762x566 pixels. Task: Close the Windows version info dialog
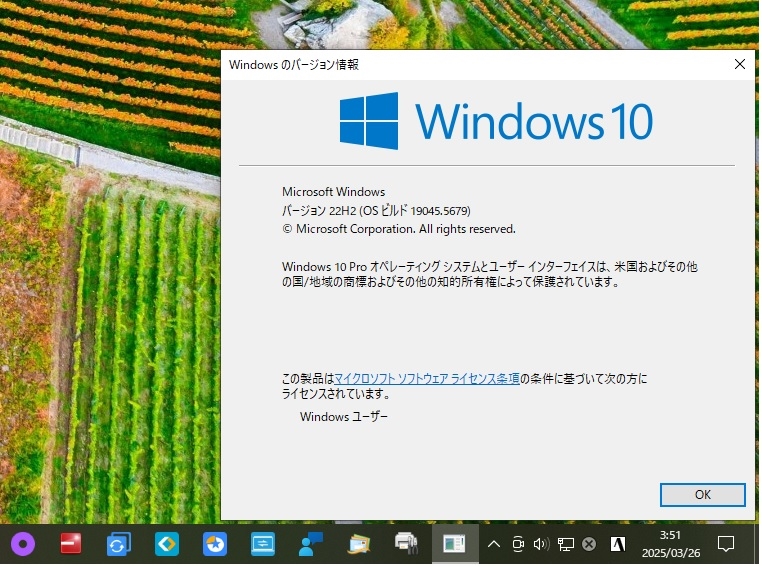pyautogui.click(x=740, y=64)
